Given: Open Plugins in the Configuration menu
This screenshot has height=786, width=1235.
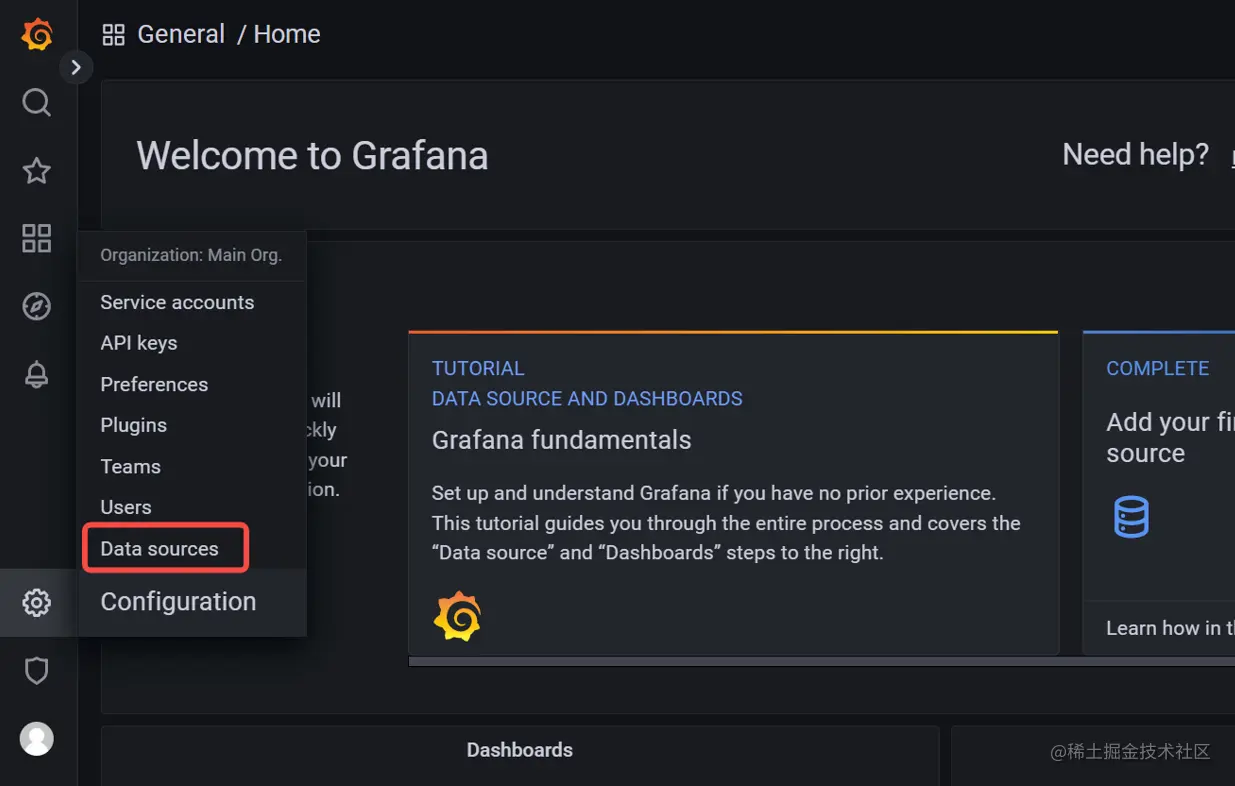Looking at the screenshot, I should (134, 425).
